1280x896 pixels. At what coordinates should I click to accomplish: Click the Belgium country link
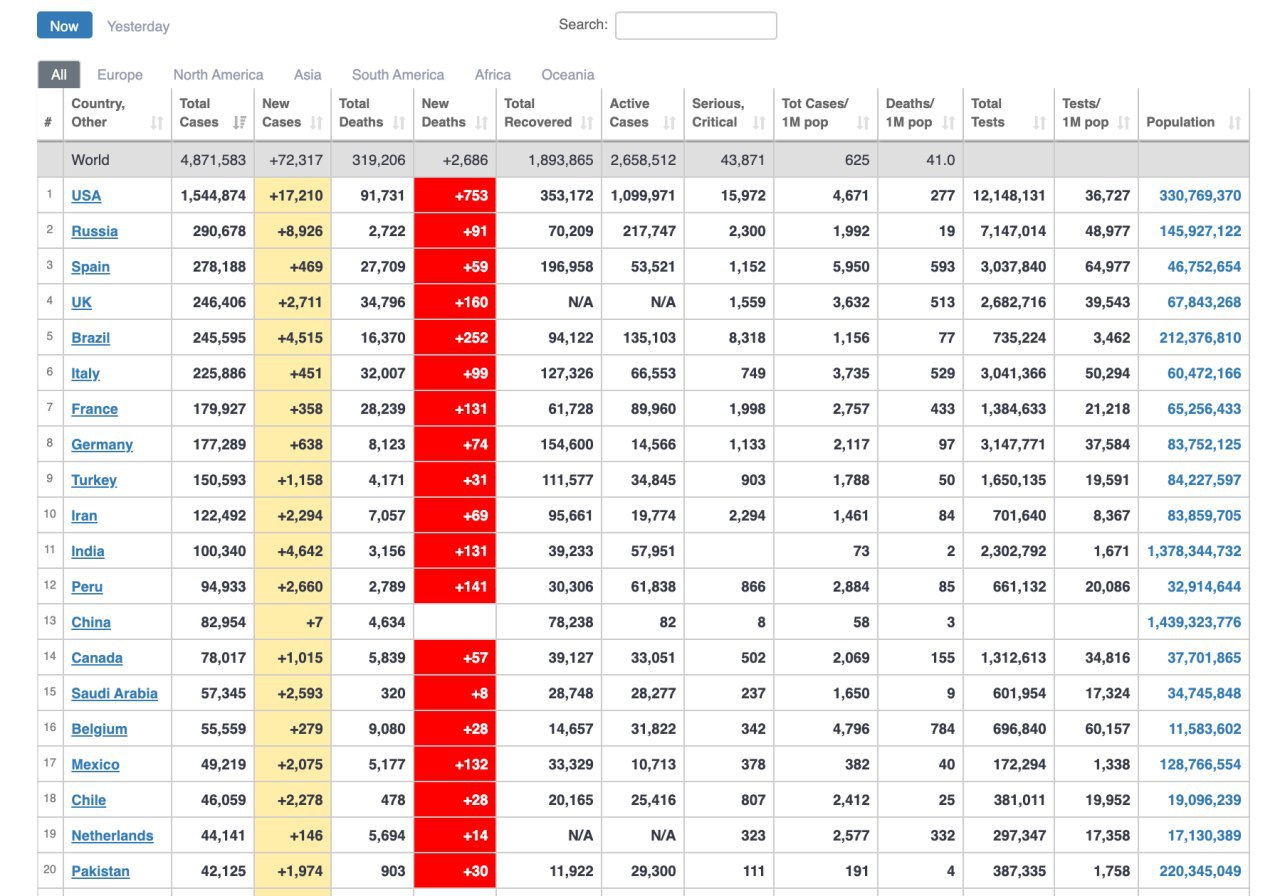click(x=99, y=729)
